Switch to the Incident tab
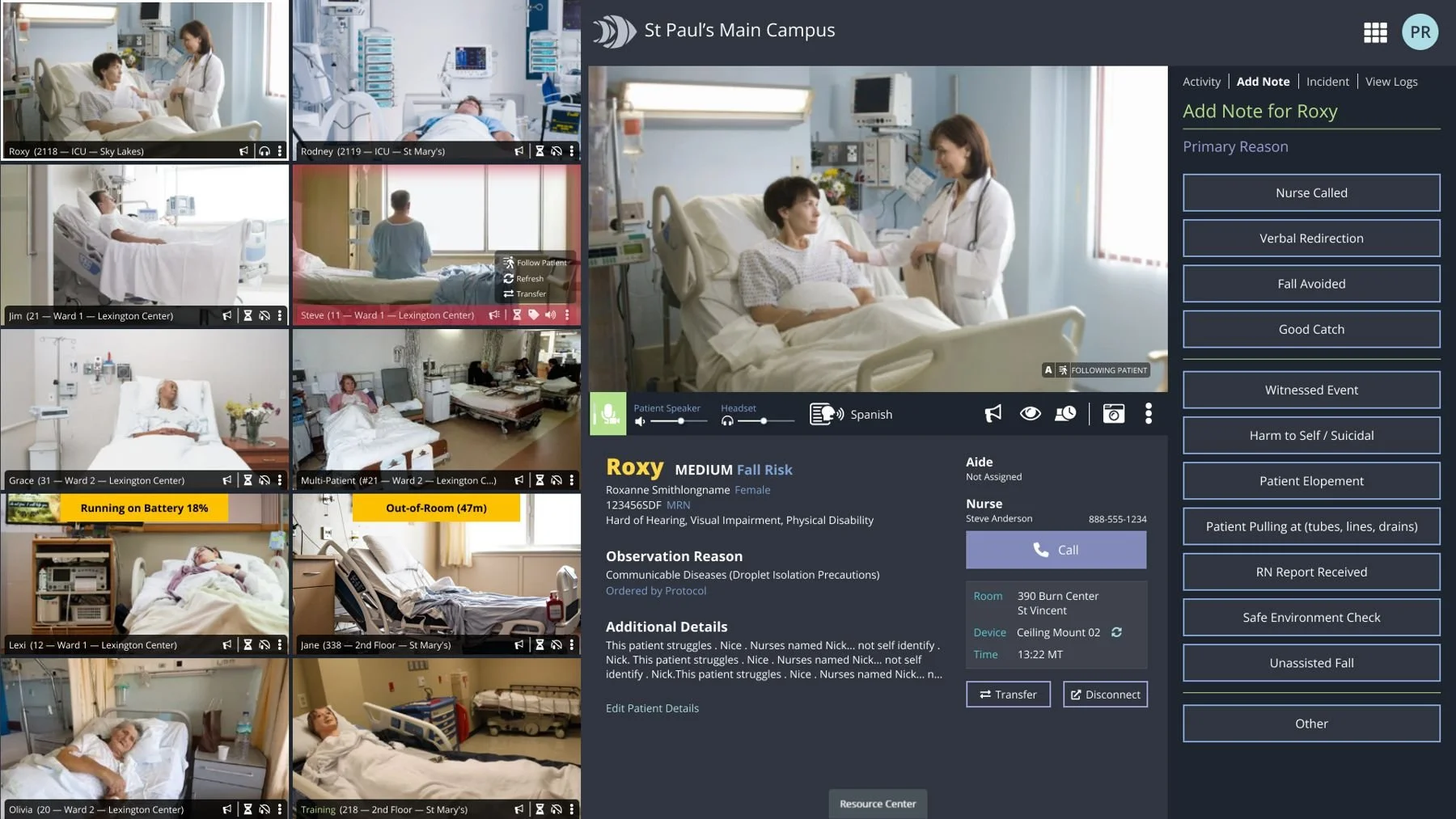This screenshot has width=1456, height=819. (1327, 82)
